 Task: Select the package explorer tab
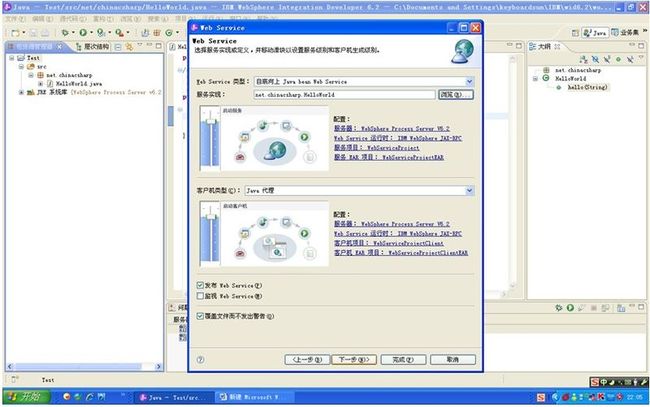click(x=35, y=47)
